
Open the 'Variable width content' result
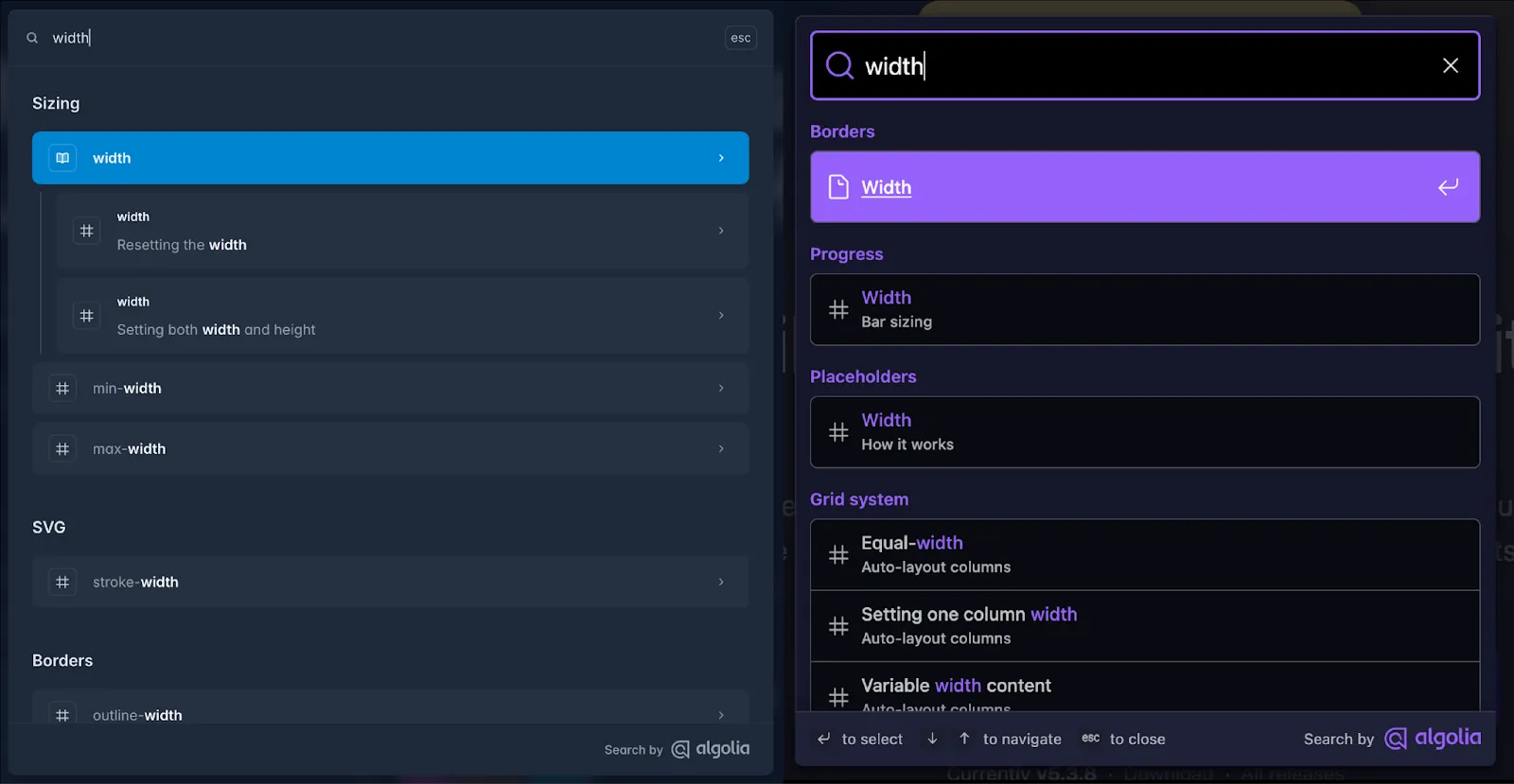(x=1145, y=687)
